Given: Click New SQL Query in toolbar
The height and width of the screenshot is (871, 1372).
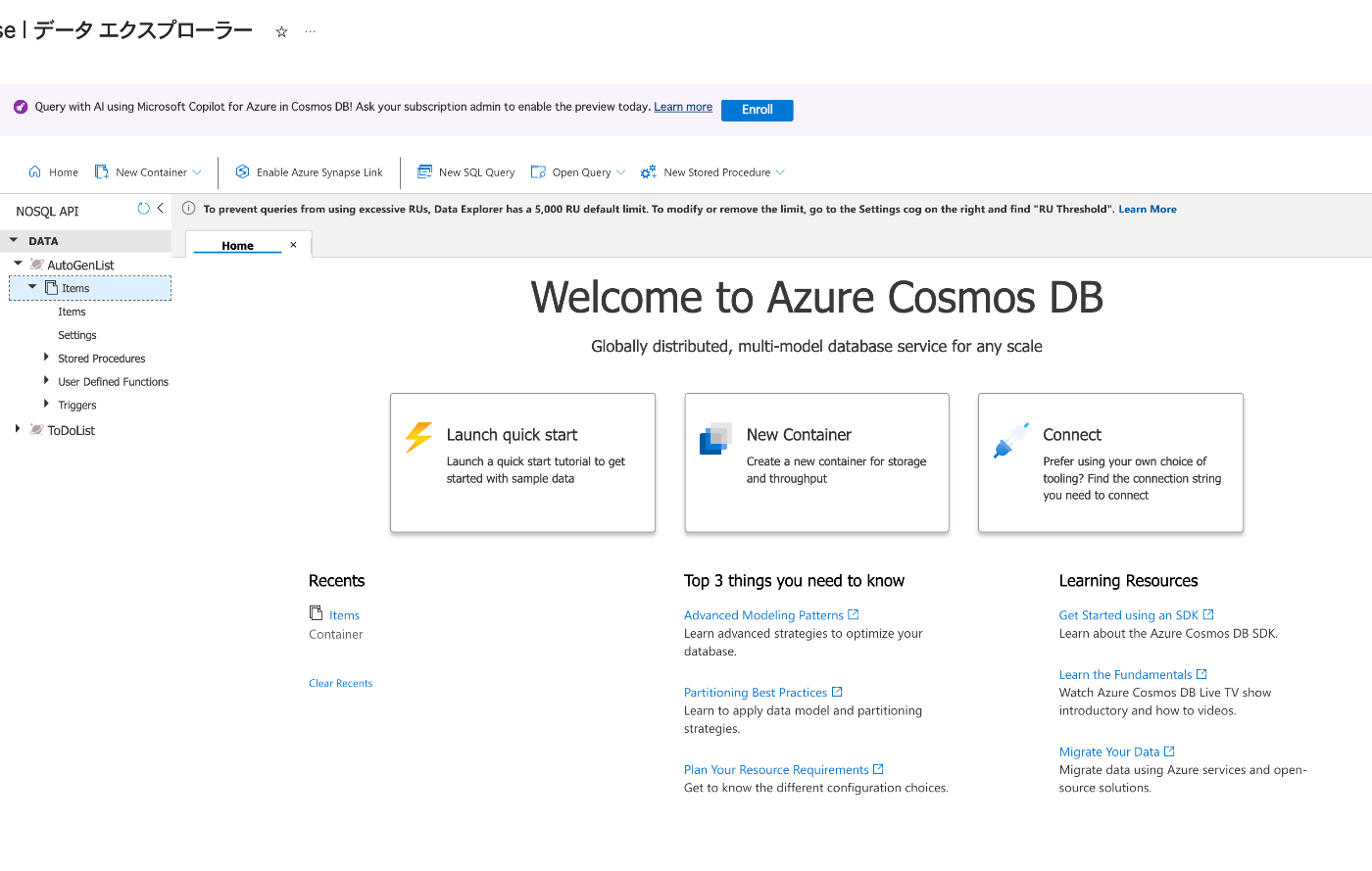Looking at the screenshot, I should coord(466,172).
